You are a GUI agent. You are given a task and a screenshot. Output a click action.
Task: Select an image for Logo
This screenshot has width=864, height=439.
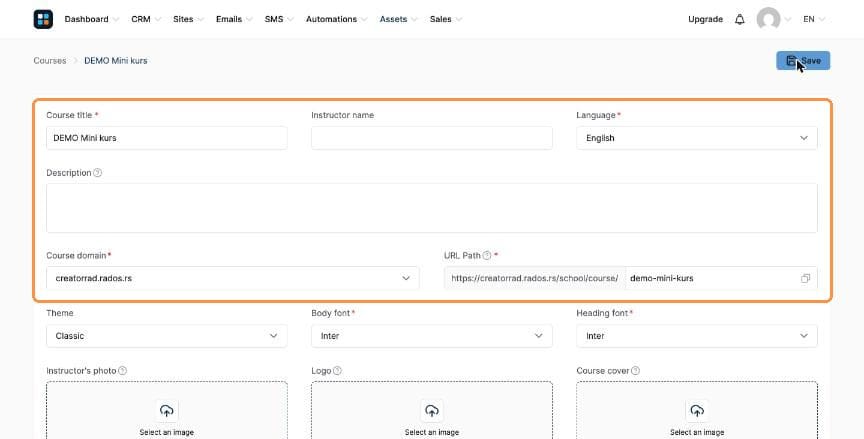point(431,432)
